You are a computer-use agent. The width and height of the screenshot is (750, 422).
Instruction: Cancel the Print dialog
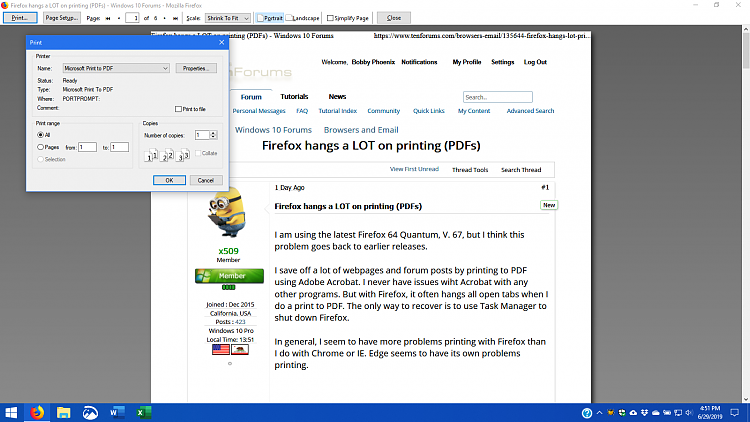pyautogui.click(x=206, y=180)
